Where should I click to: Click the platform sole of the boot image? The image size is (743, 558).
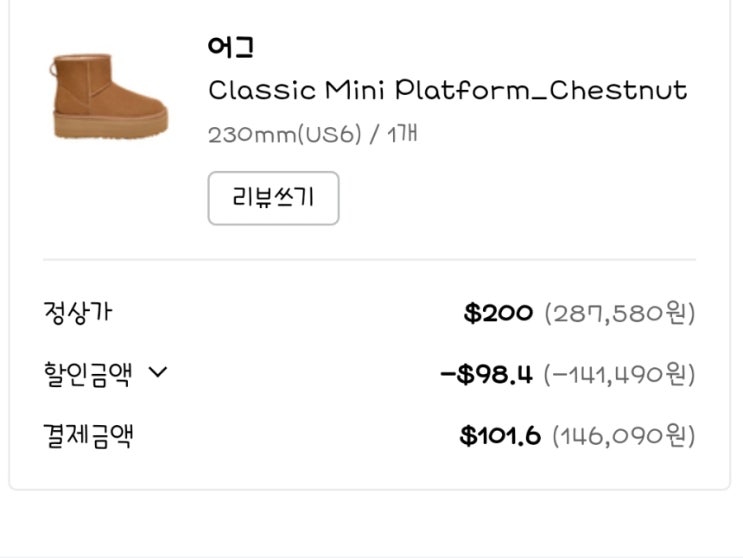[110, 127]
